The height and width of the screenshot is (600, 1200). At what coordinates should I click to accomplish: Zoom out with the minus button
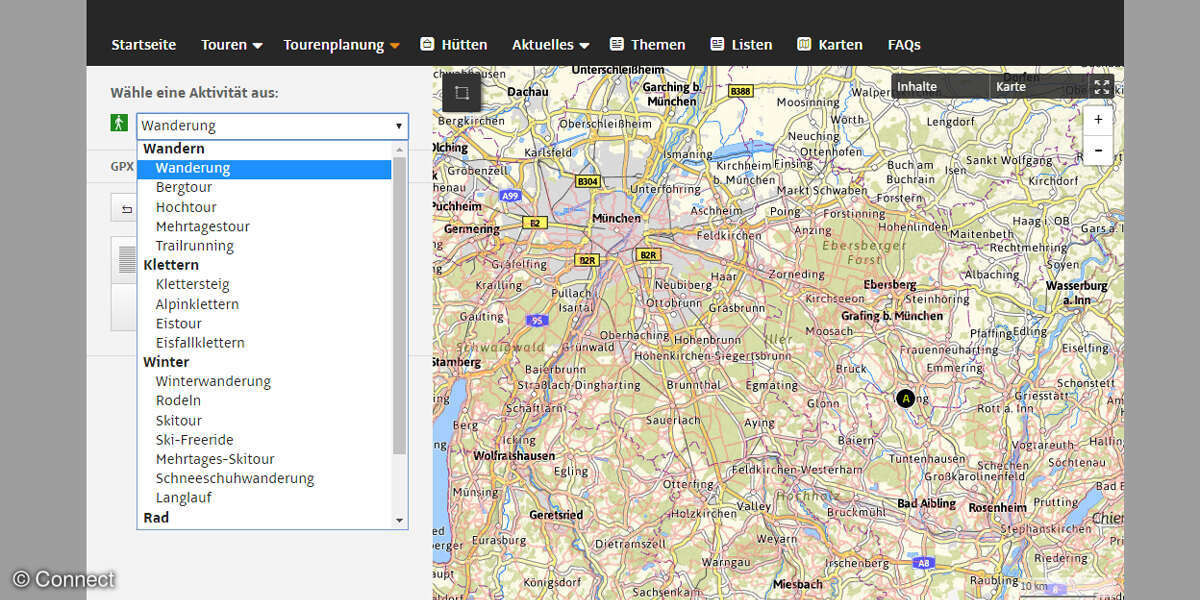pos(1098,150)
